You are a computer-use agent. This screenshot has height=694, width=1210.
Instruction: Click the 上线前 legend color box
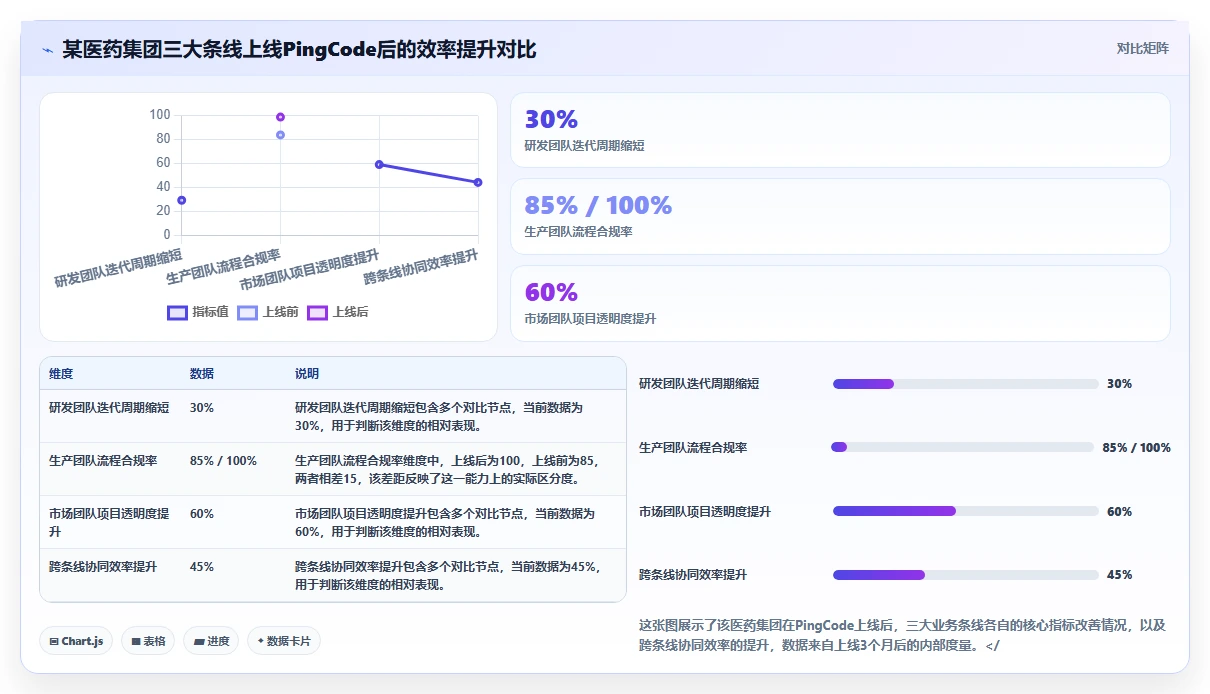[247, 312]
